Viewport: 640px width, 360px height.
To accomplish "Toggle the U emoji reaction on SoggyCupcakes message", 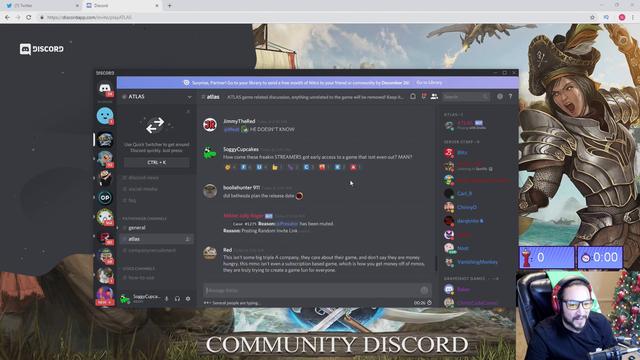I will coord(262,167).
